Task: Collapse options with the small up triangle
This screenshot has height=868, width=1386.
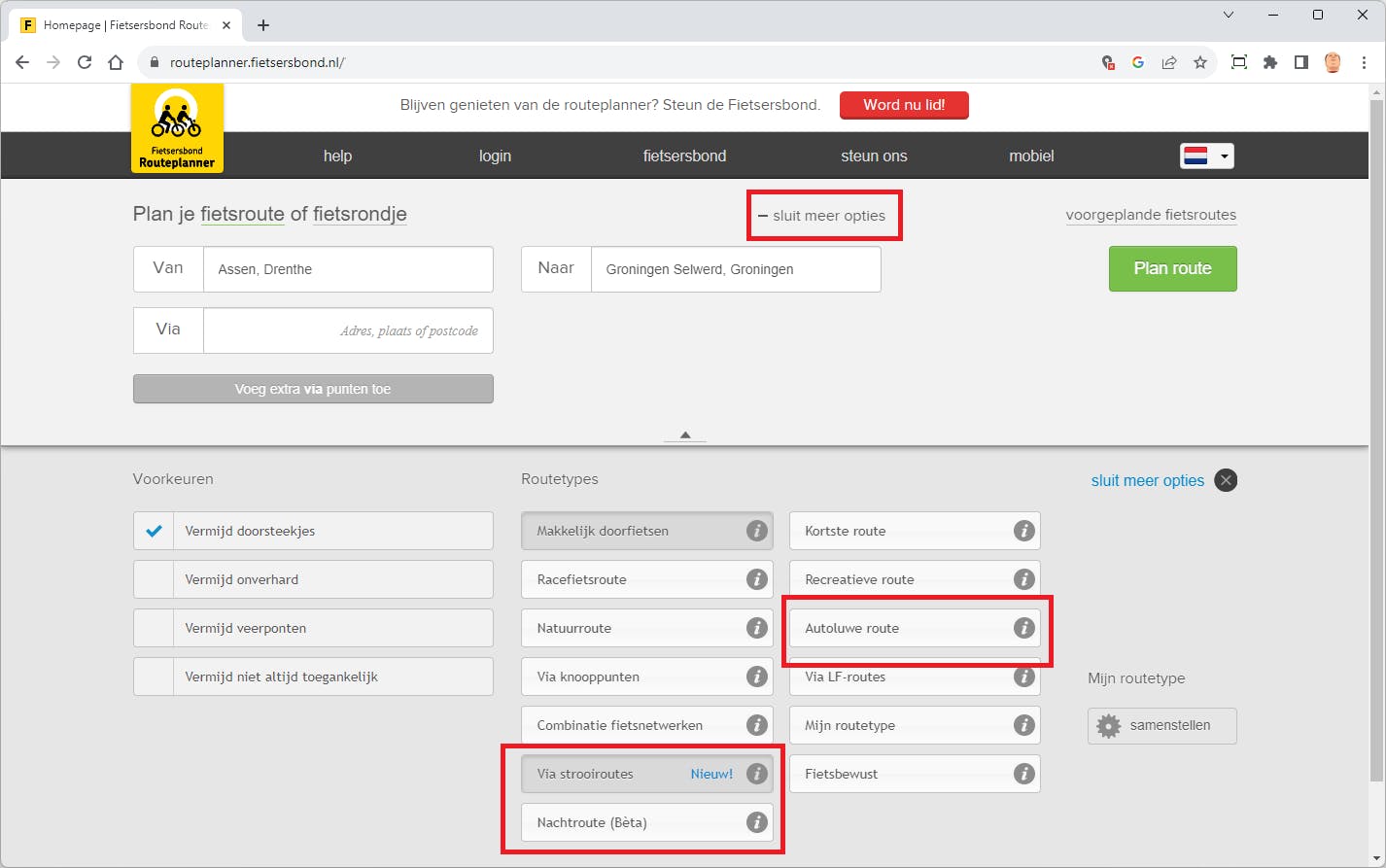Action: pyautogui.click(x=685, y=435)
